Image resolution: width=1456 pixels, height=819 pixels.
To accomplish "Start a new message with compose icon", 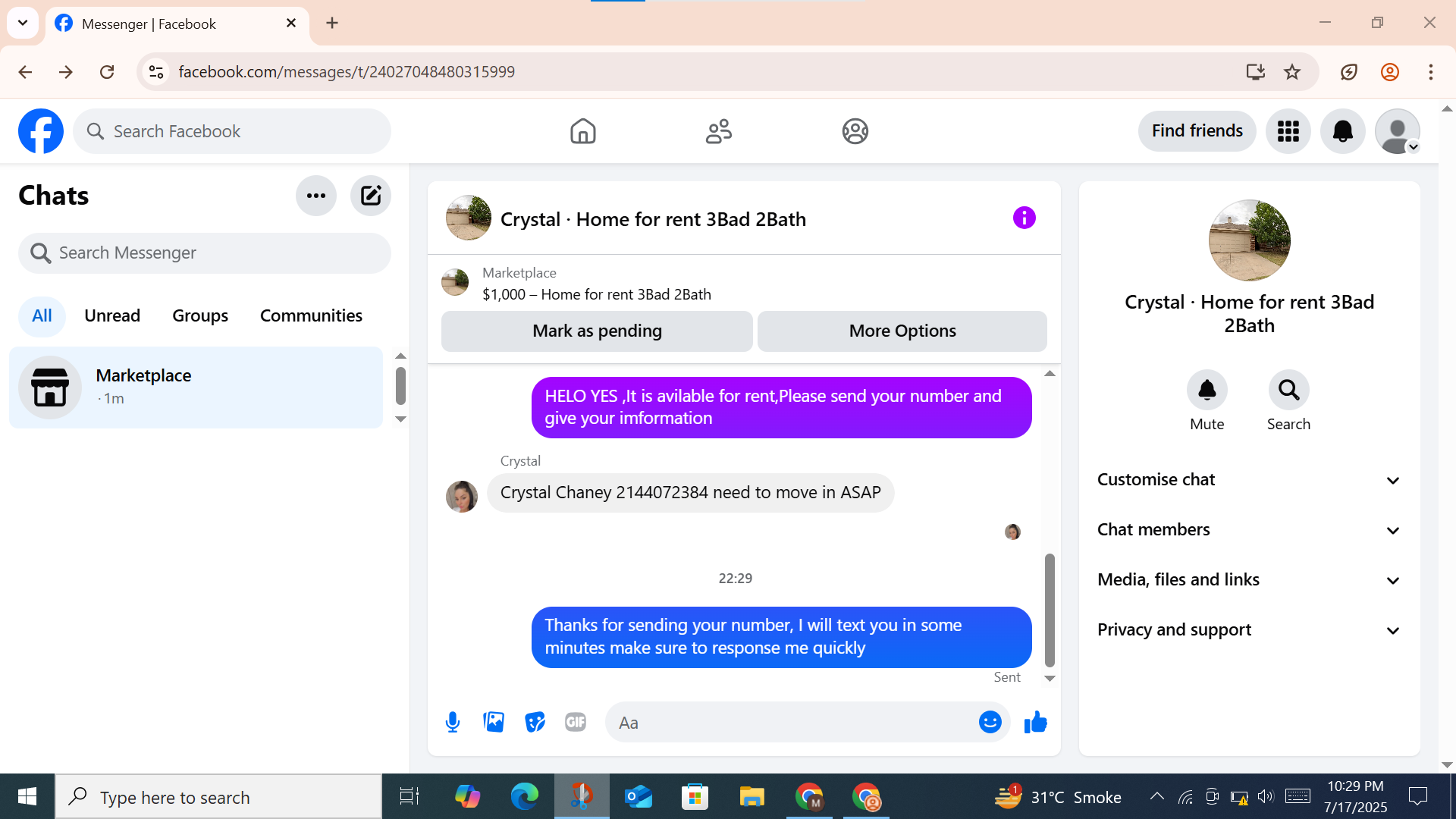I will [x=371, y=196].
